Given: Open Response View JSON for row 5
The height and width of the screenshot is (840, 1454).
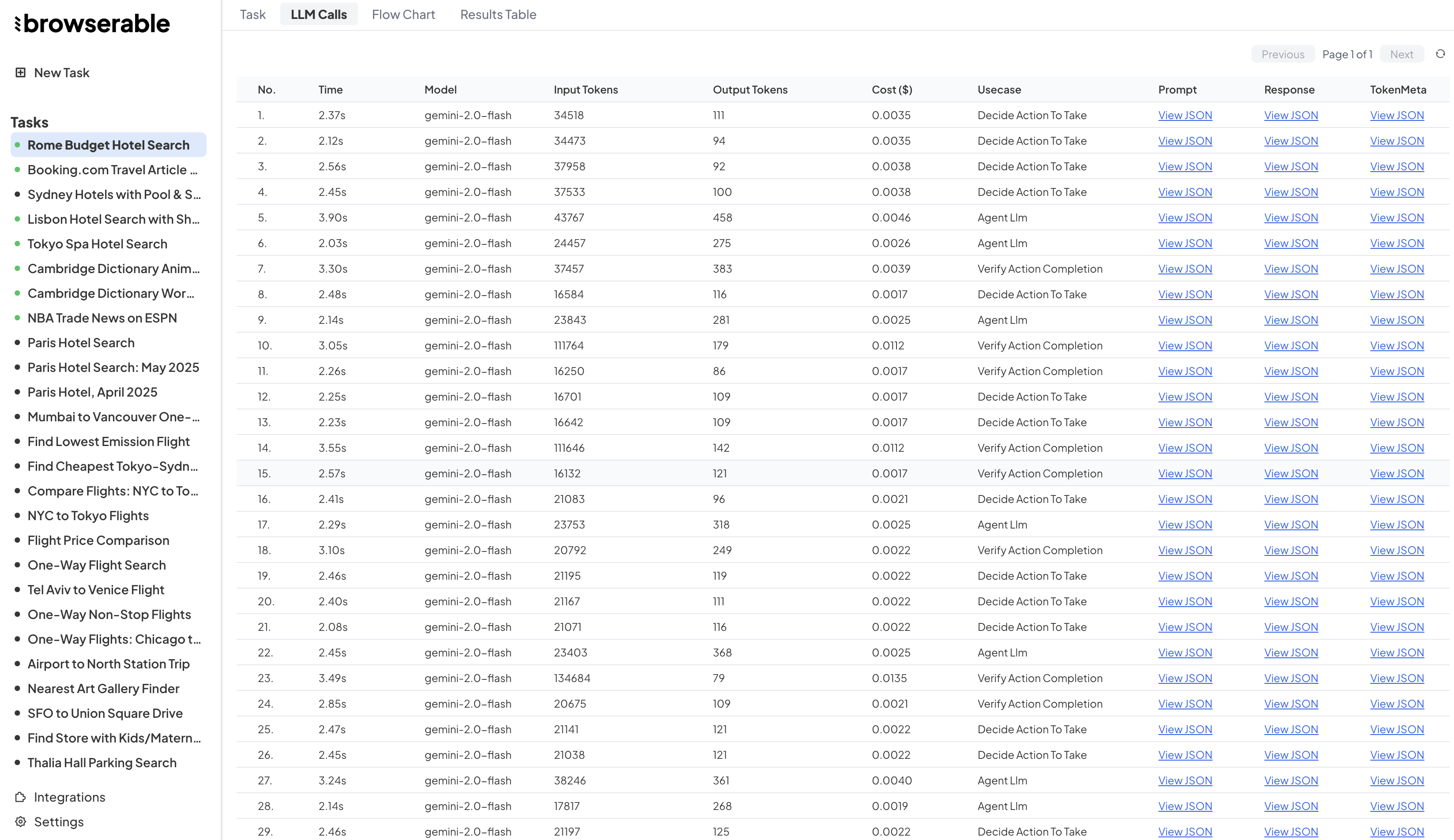Looking at the screenshot, I should 1291,217.
